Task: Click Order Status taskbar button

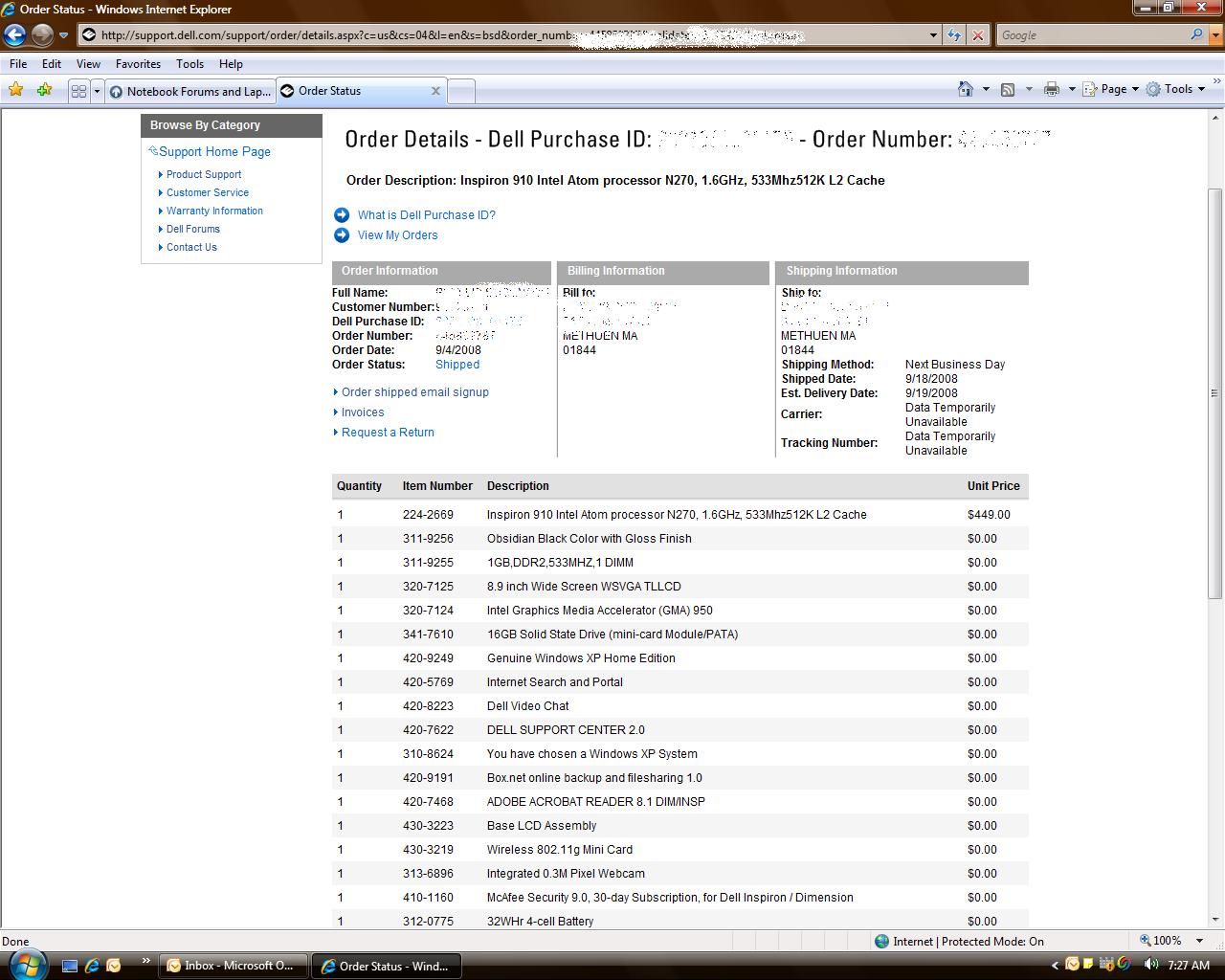Action: click(x=388, y=966)
